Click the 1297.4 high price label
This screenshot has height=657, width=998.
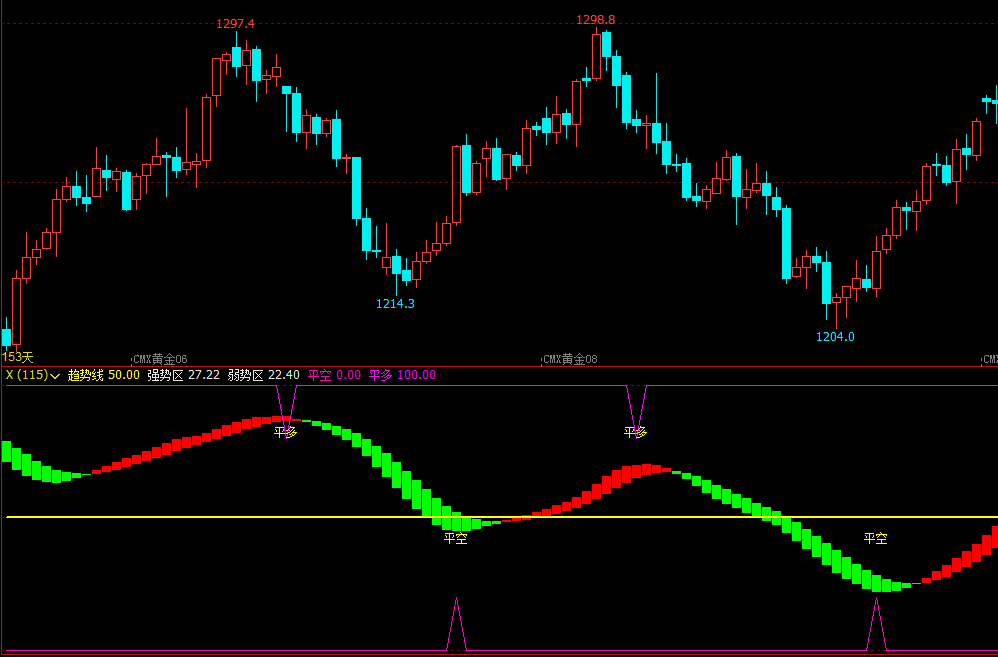click(235, 24)
